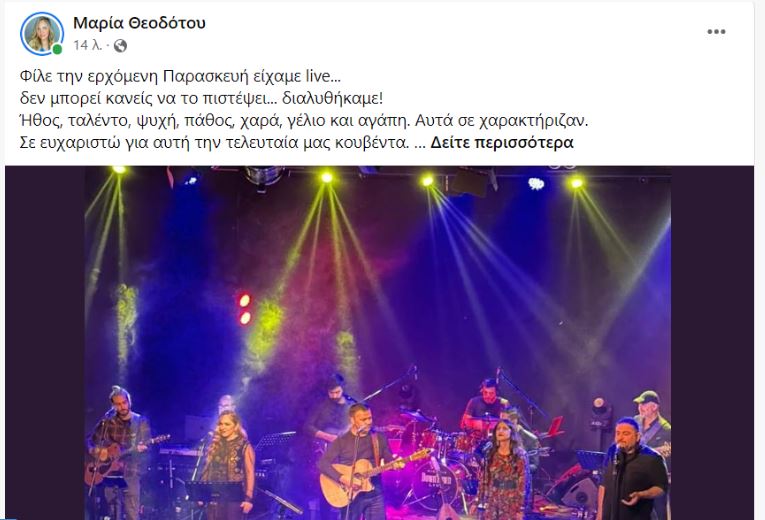Click the male singer dressed in black

tap(632, 471)
